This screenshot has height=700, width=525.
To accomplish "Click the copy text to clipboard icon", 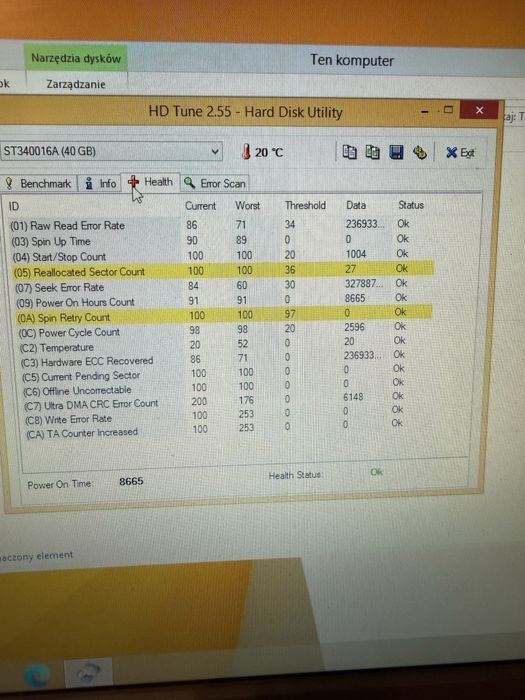I will point(350,152).
